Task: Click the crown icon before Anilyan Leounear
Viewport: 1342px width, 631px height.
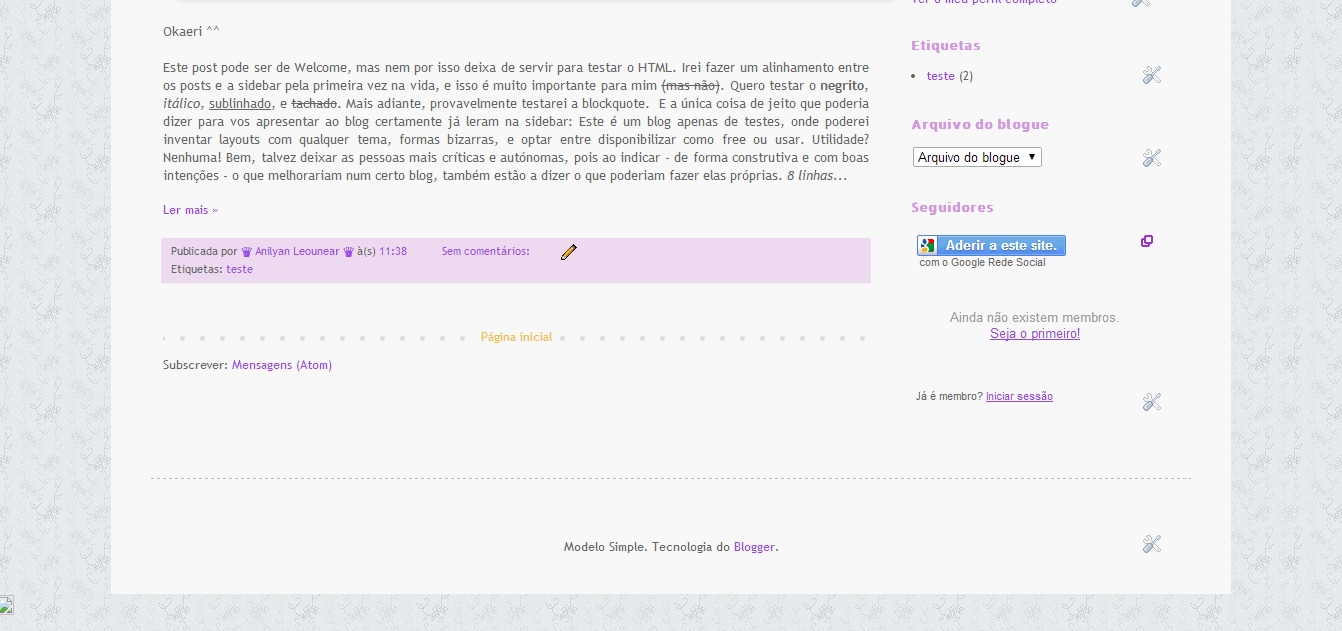Action: pos(247,252)
